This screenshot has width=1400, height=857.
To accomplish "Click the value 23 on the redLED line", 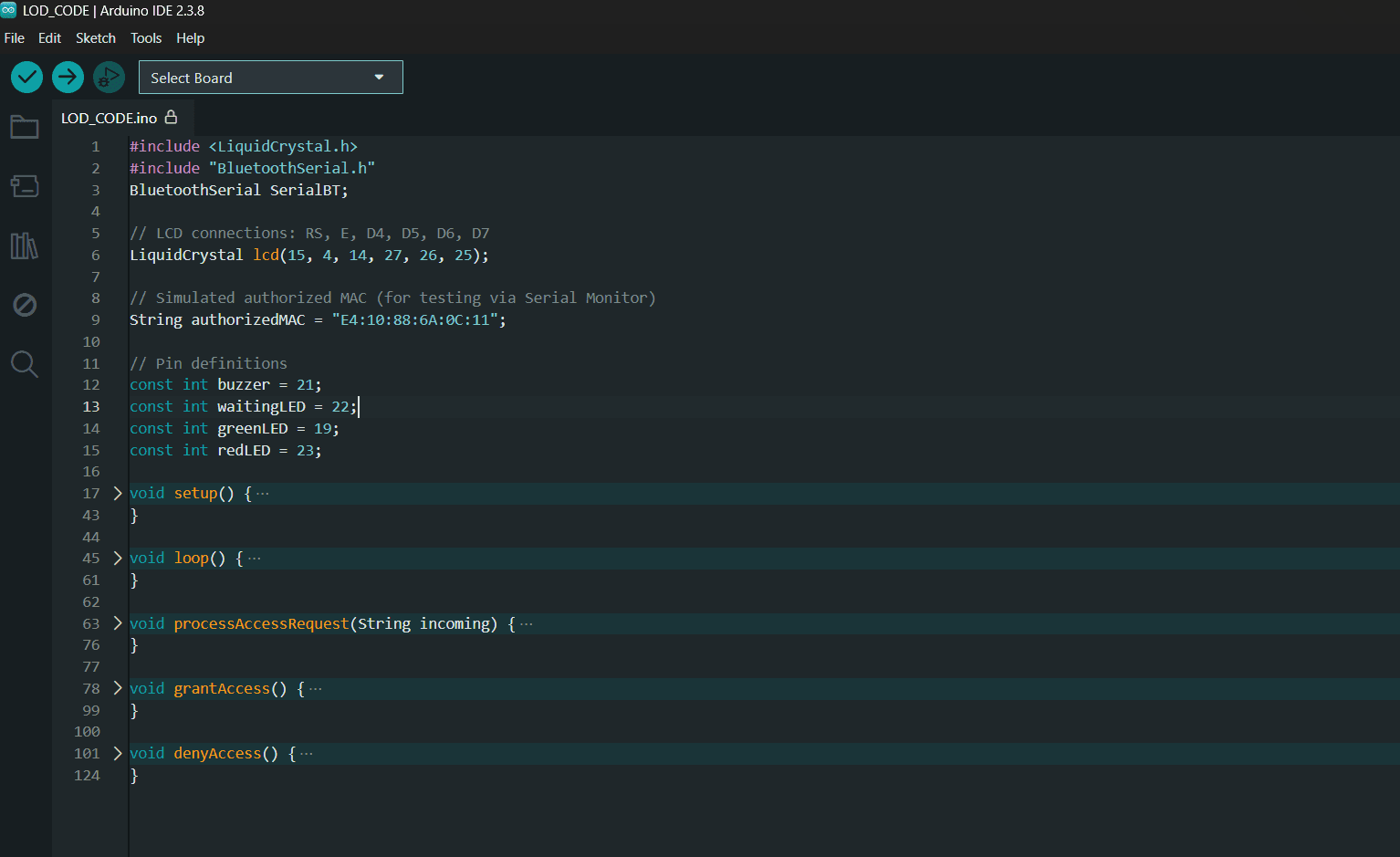I will click(305, 450).
